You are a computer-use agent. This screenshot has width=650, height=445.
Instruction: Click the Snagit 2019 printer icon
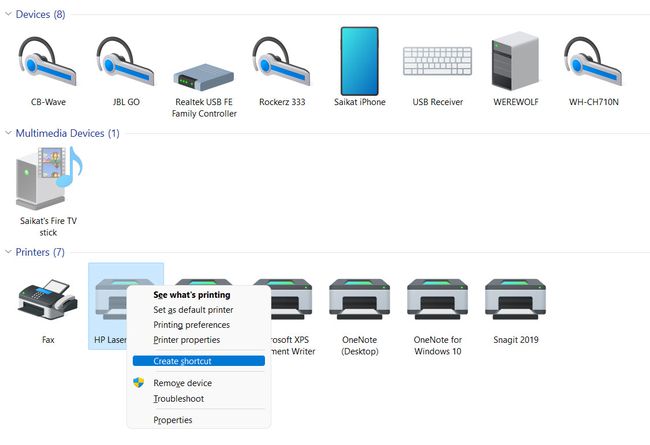pyautogui.click(x=515, y=299)
